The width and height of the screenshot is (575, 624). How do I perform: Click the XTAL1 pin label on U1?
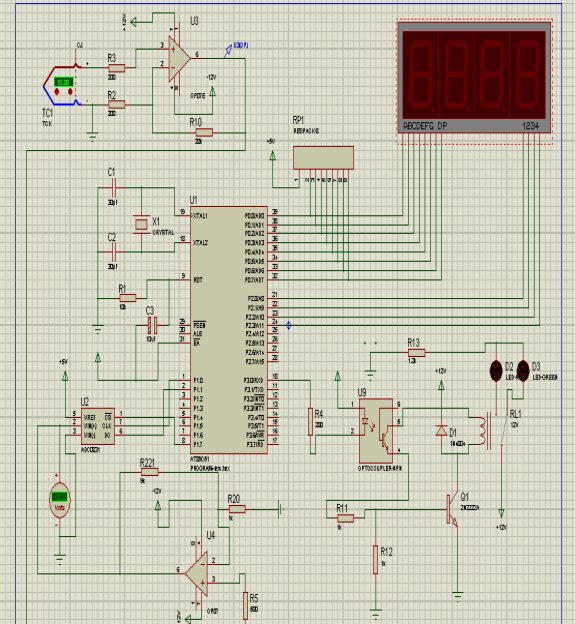point(200,216)
